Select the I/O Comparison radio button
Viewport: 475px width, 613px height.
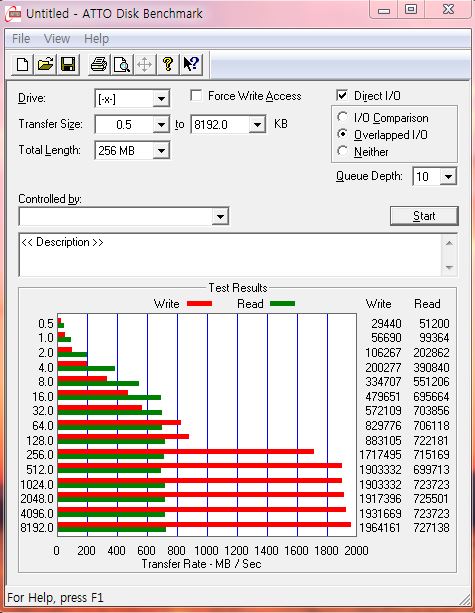coord(342,117)
